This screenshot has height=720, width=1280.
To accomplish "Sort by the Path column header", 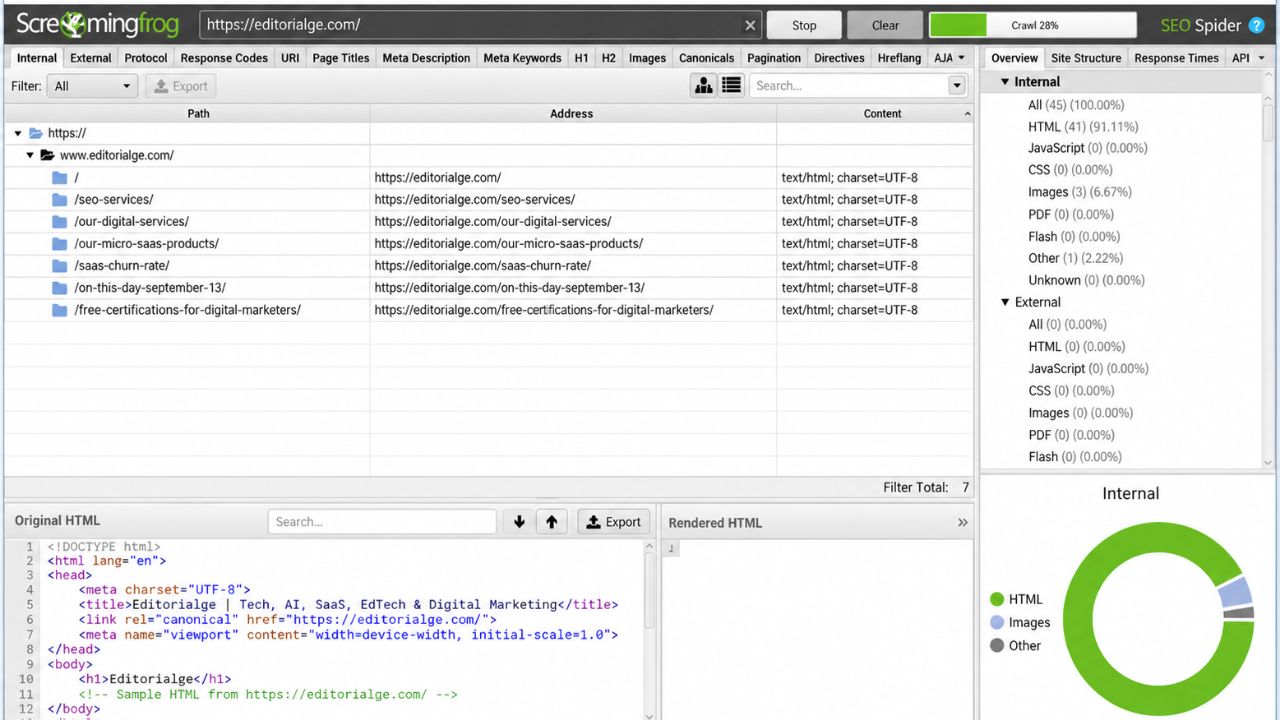I will coord(198,113).
